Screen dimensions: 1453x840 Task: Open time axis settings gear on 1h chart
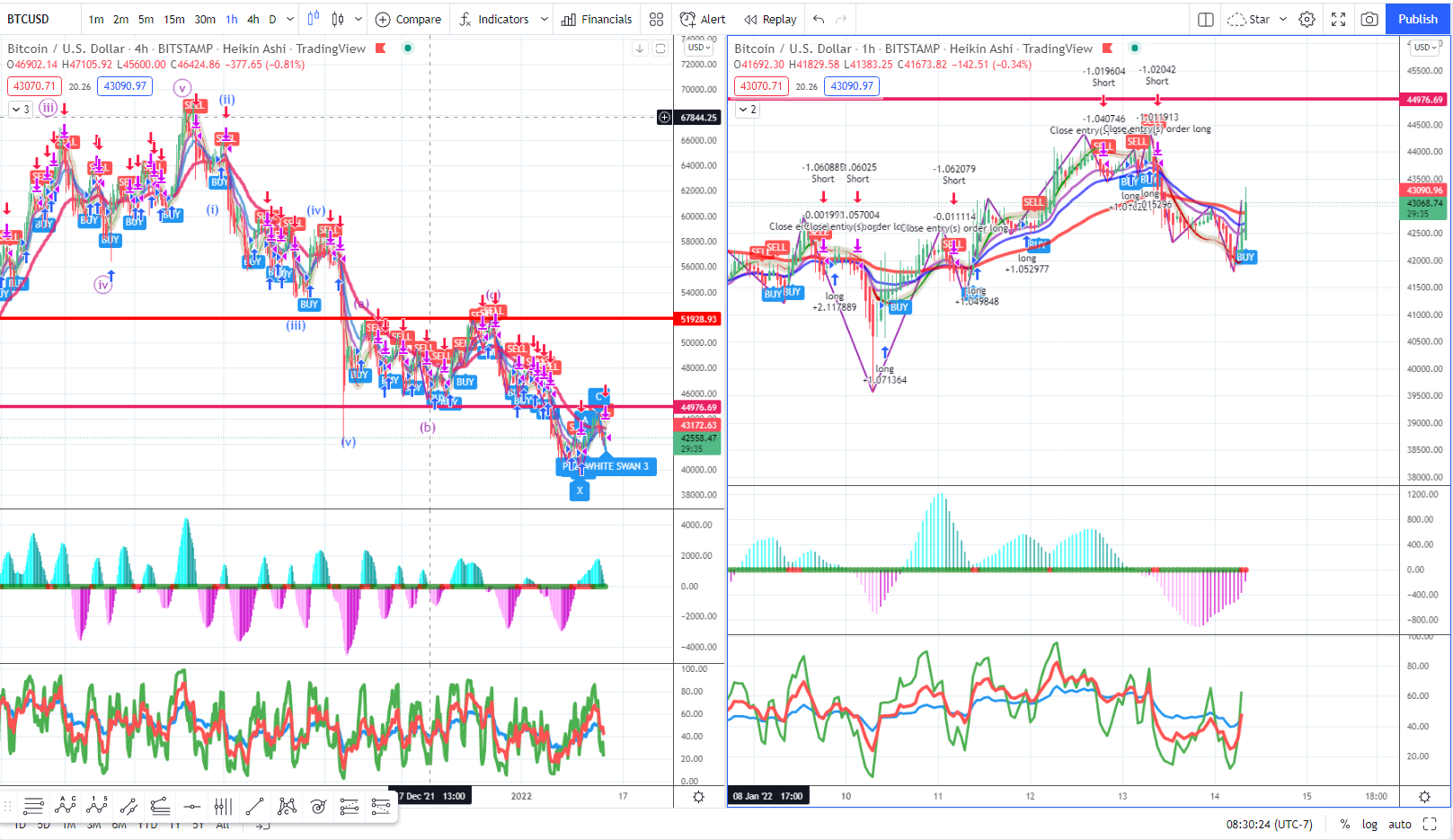point(1424,797)
